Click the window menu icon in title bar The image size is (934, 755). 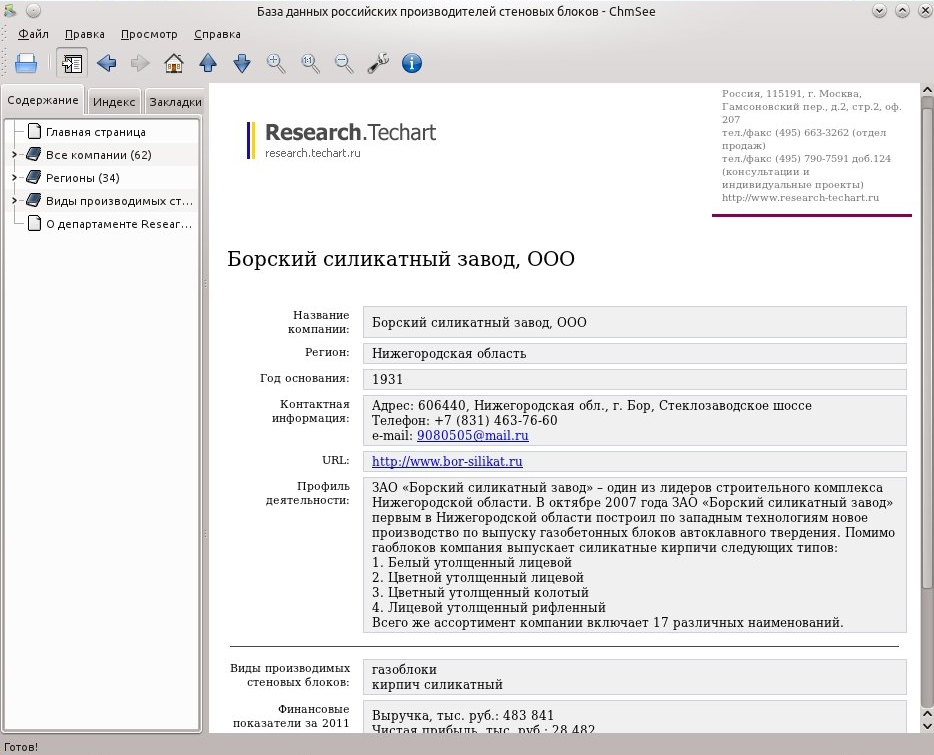pyautogui.click(x=11, y=11)
